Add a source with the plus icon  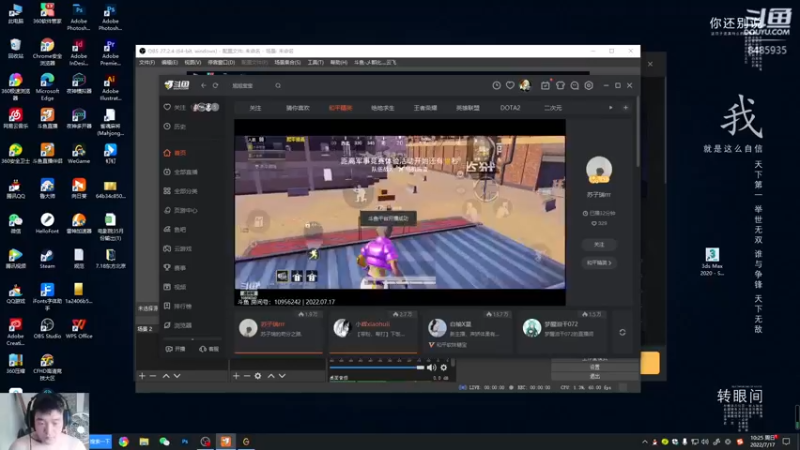point(236,376)
